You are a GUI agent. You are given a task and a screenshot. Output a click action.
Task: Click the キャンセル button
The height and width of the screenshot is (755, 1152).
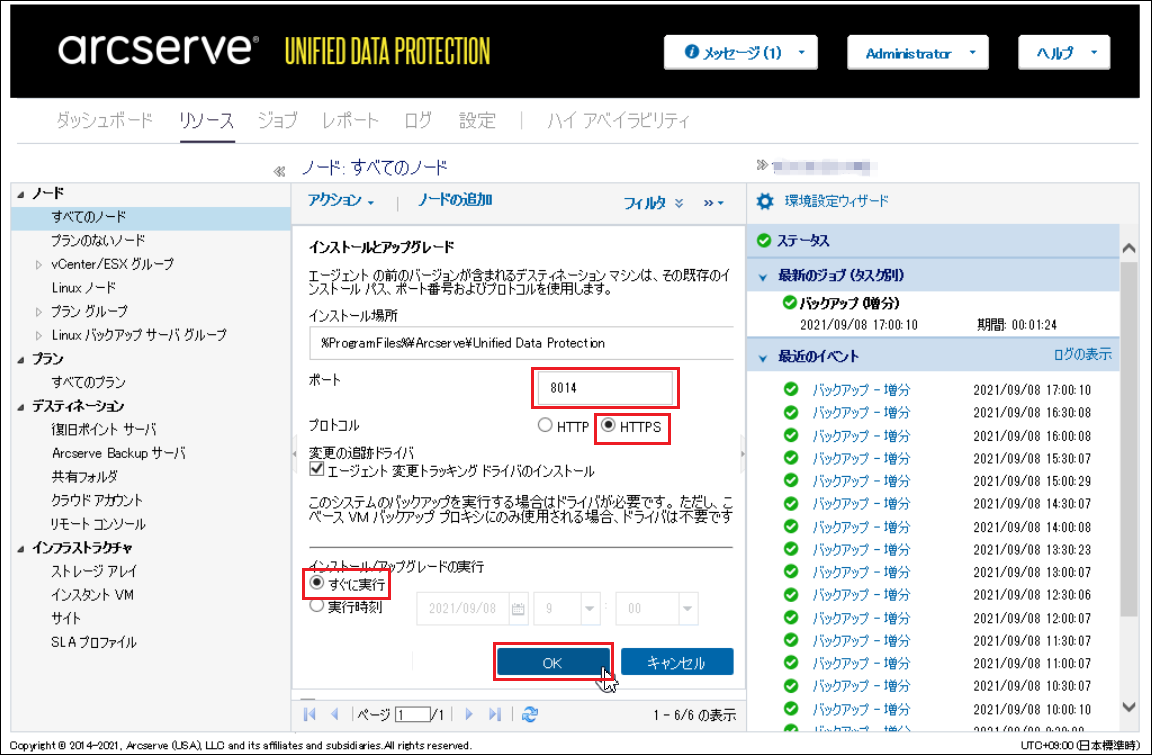click(x=677, y=662)
